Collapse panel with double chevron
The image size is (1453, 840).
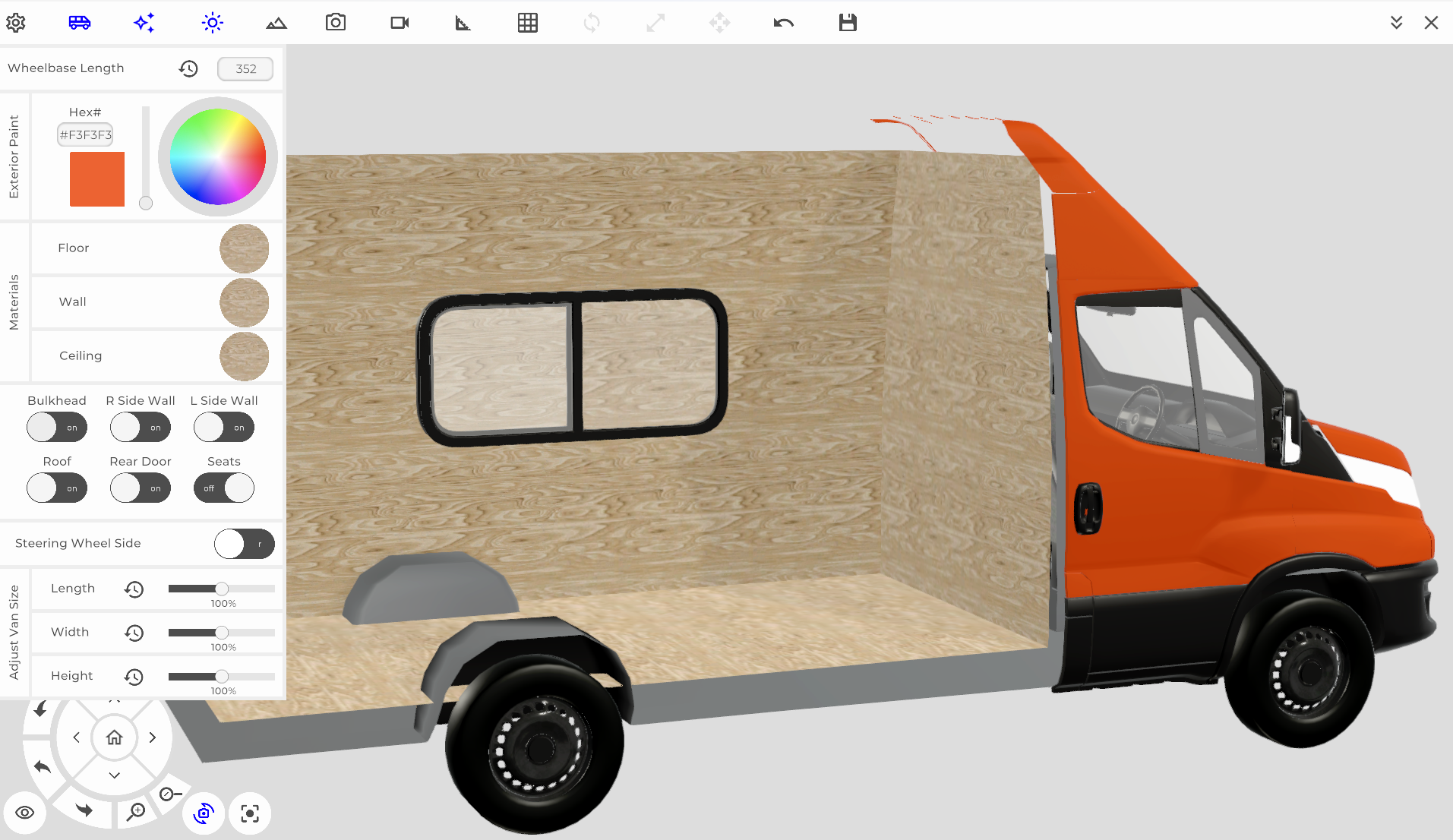[1396, 23]
